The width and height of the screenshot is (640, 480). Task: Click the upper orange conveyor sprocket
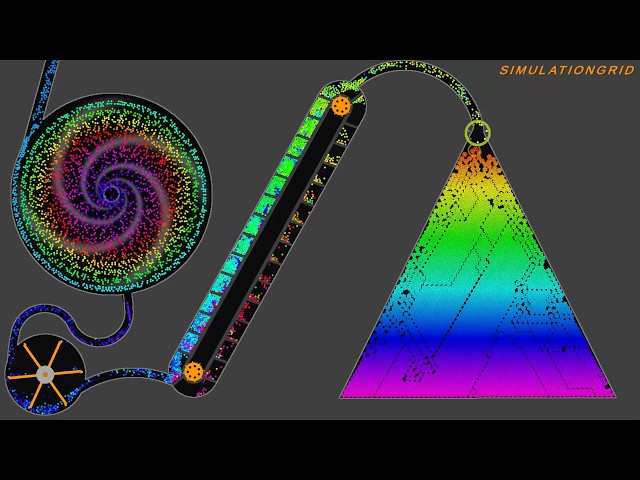click(341, 106)
